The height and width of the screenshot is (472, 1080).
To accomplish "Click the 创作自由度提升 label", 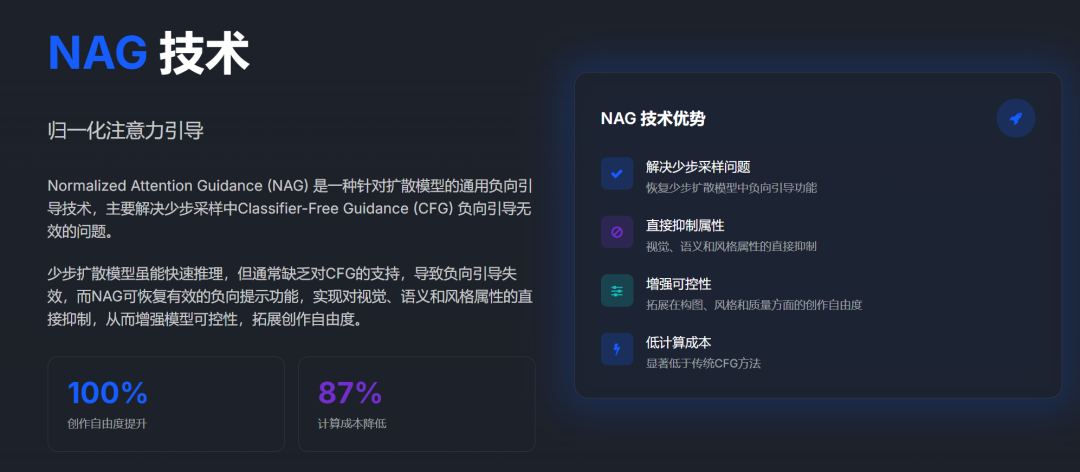I will (107, 423).
